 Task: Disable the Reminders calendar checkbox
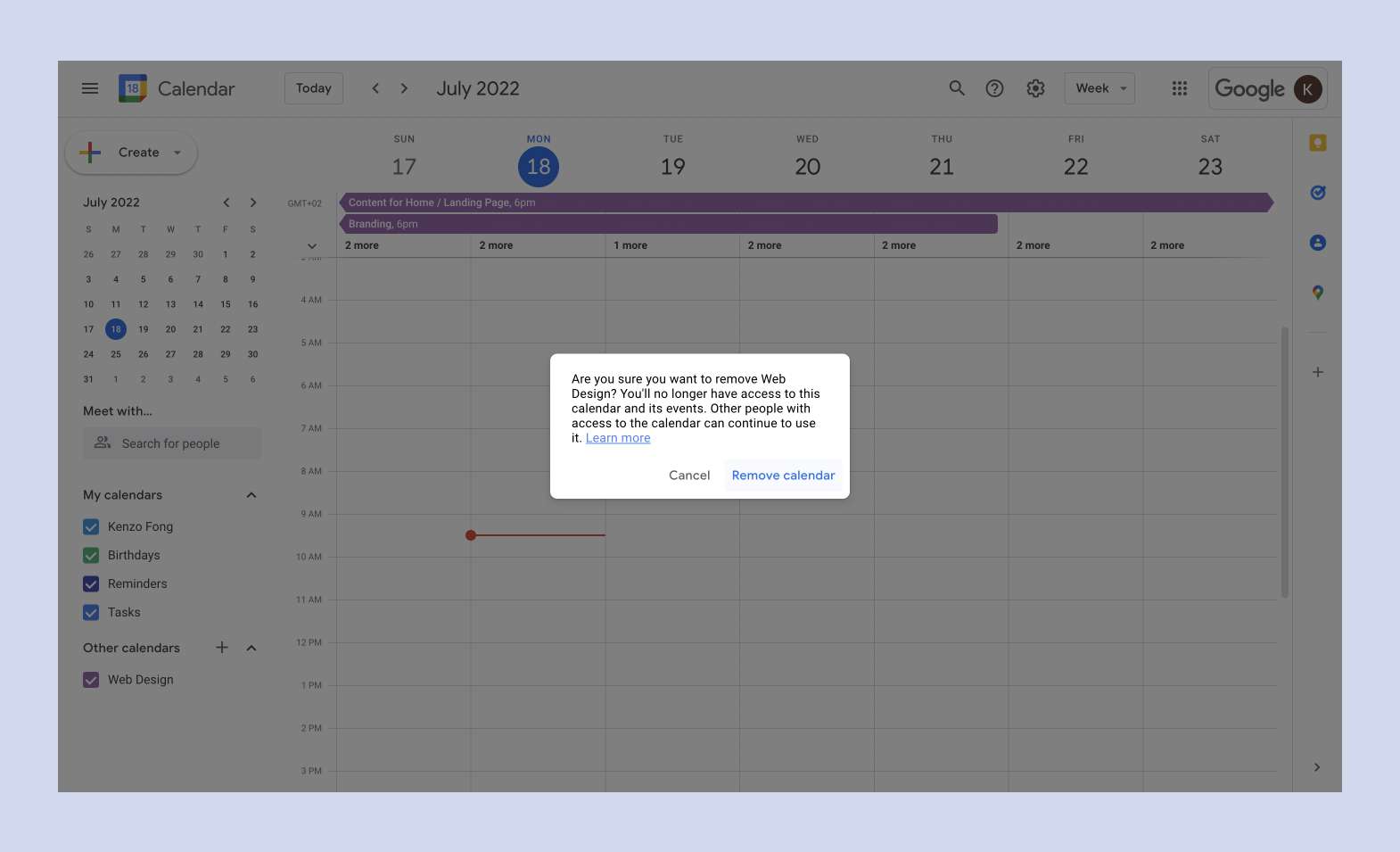click(91, 584)
